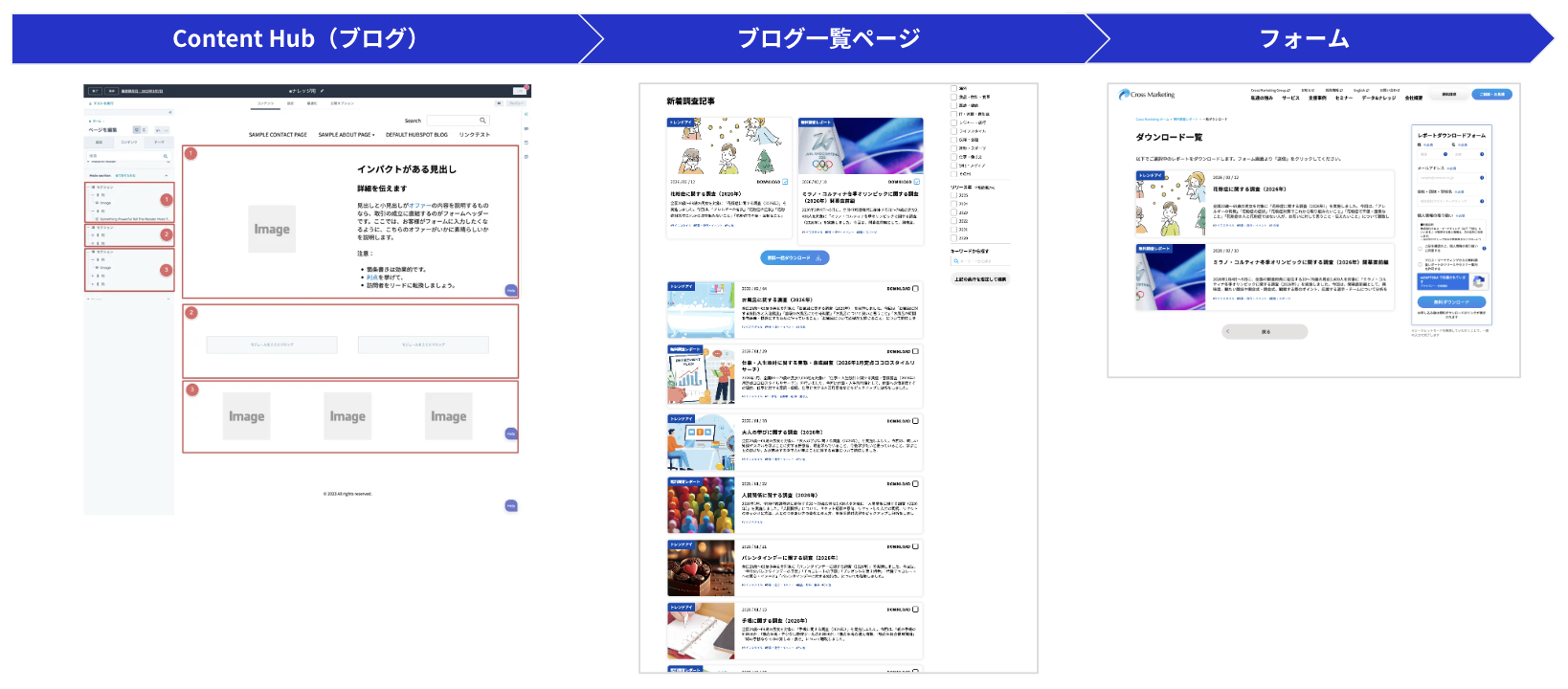Open the comments icon in the editor's right rail
The width and height of the screenshot is (1568, 689).
(526, 128)
